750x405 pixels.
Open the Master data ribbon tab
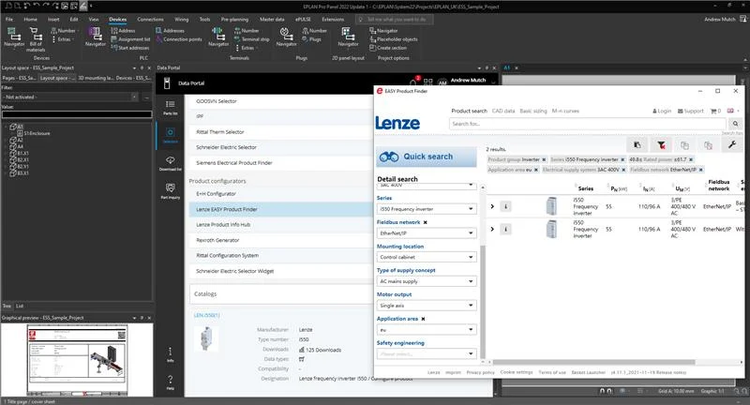click(272, 19)
